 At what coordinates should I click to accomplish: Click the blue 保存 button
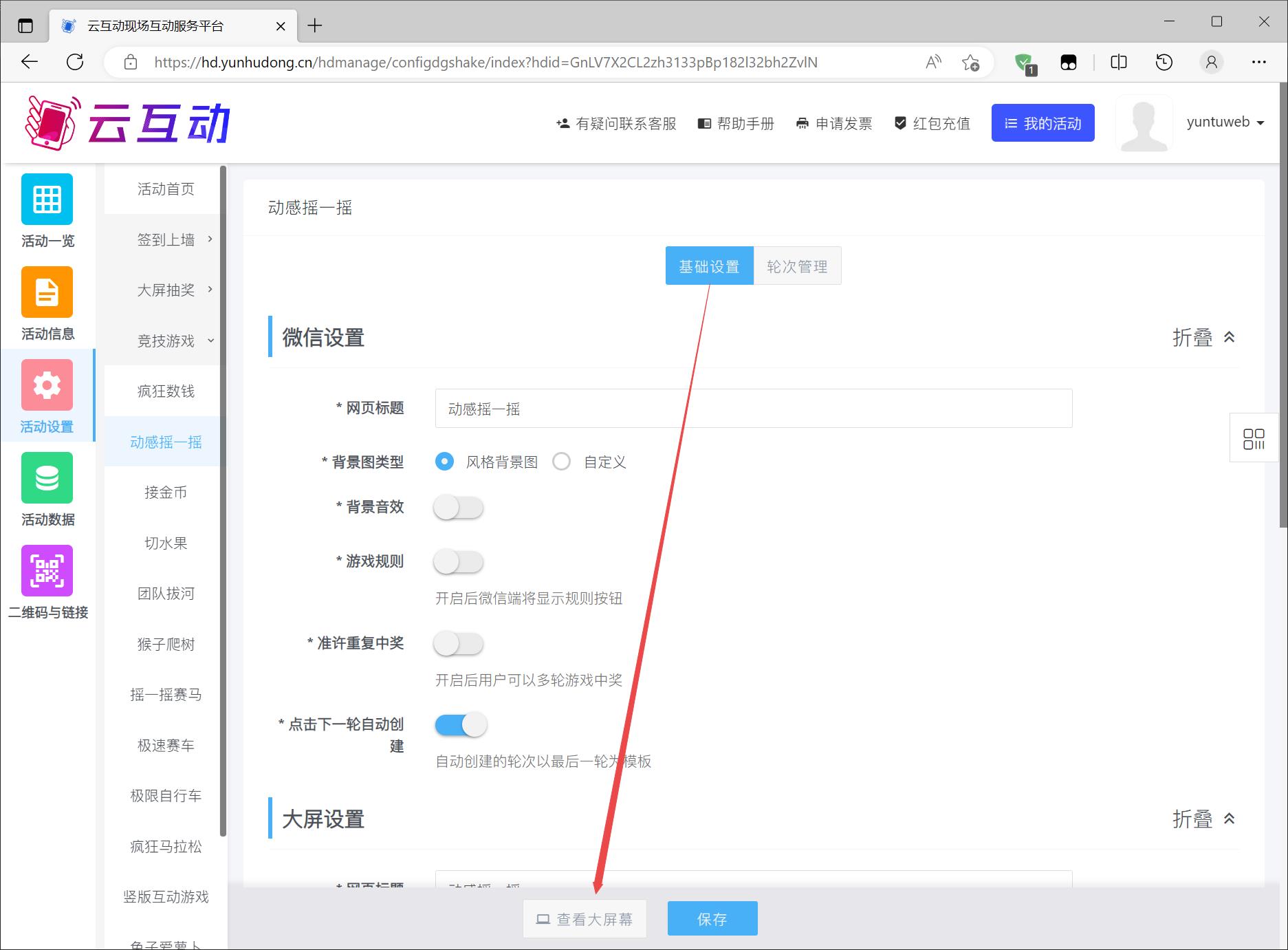[x=712, y=919]
